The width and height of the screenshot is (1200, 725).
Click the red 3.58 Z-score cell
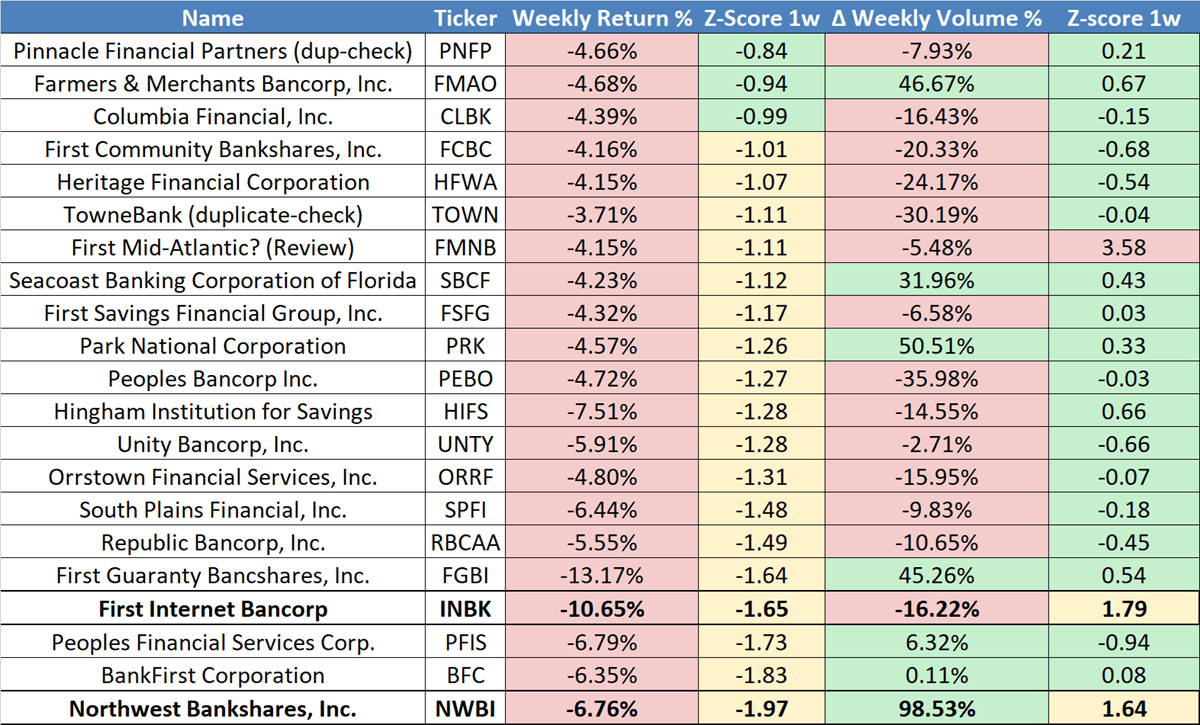pos(1124,247)
